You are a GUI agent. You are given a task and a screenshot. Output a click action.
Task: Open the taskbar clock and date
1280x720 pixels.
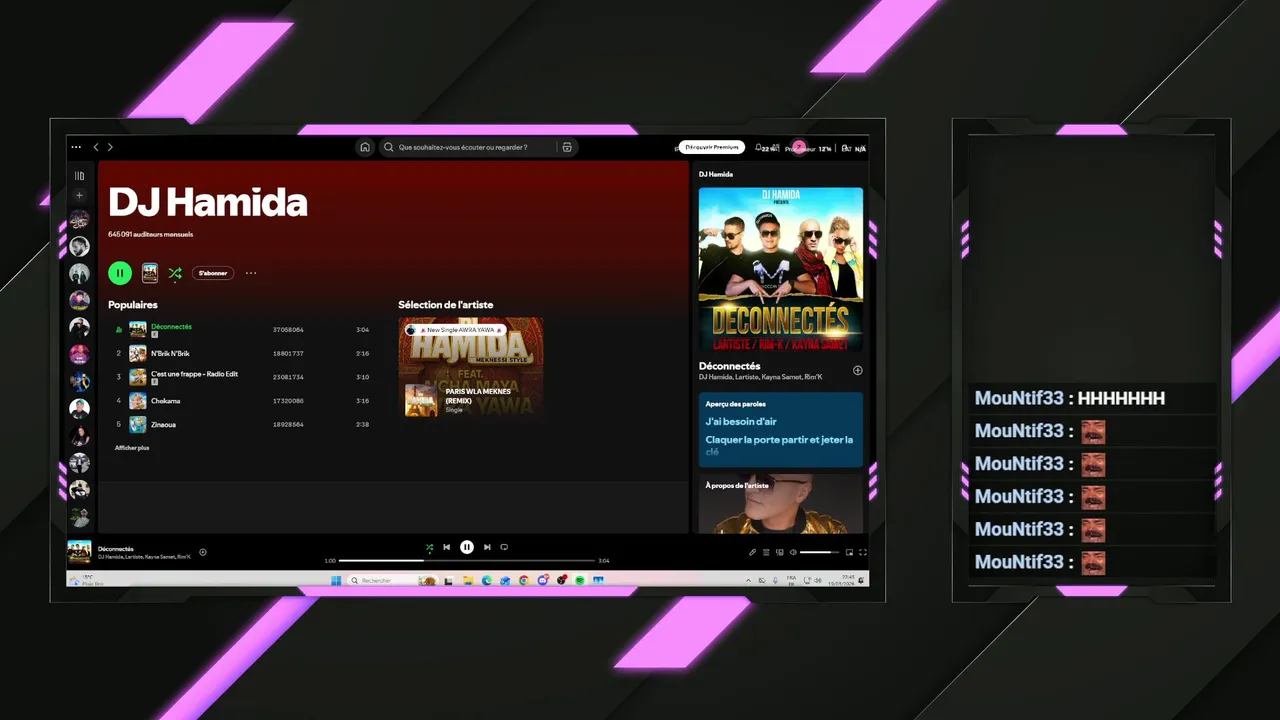coord(841,580)
